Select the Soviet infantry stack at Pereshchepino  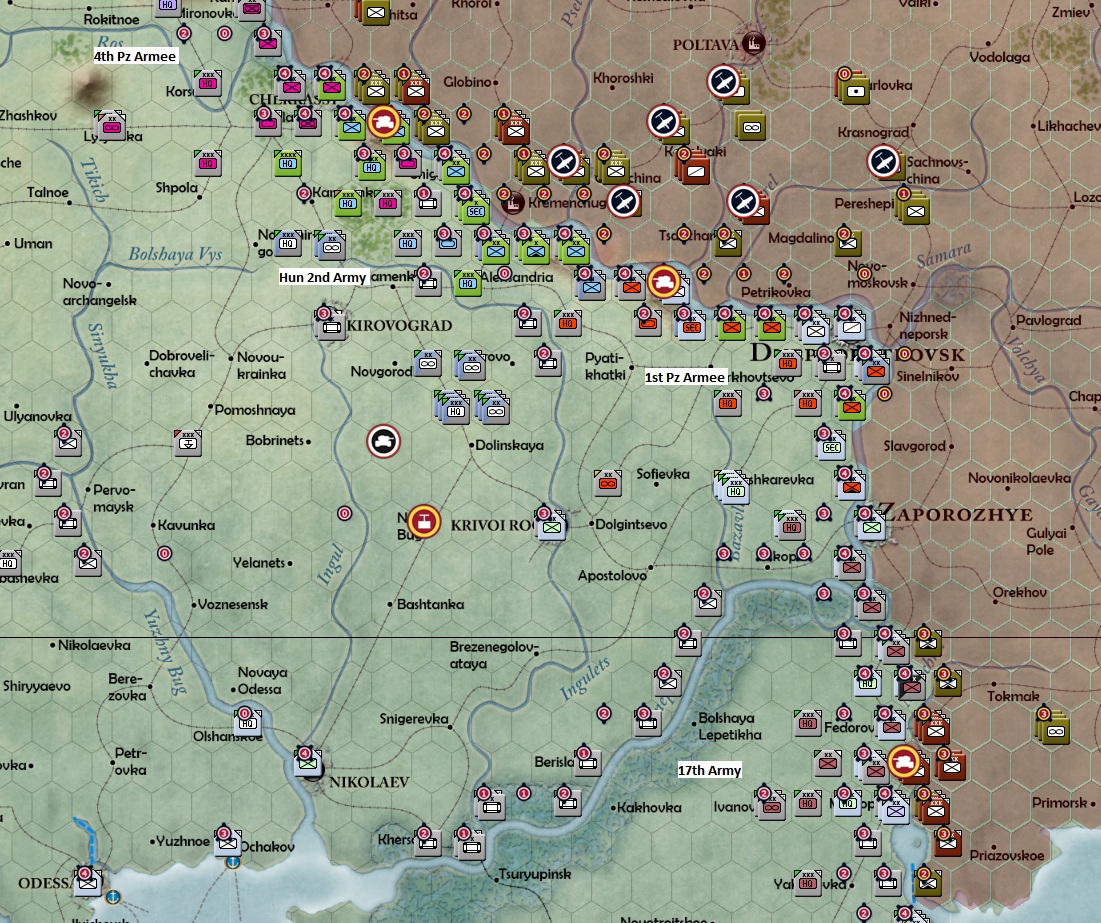914,208
